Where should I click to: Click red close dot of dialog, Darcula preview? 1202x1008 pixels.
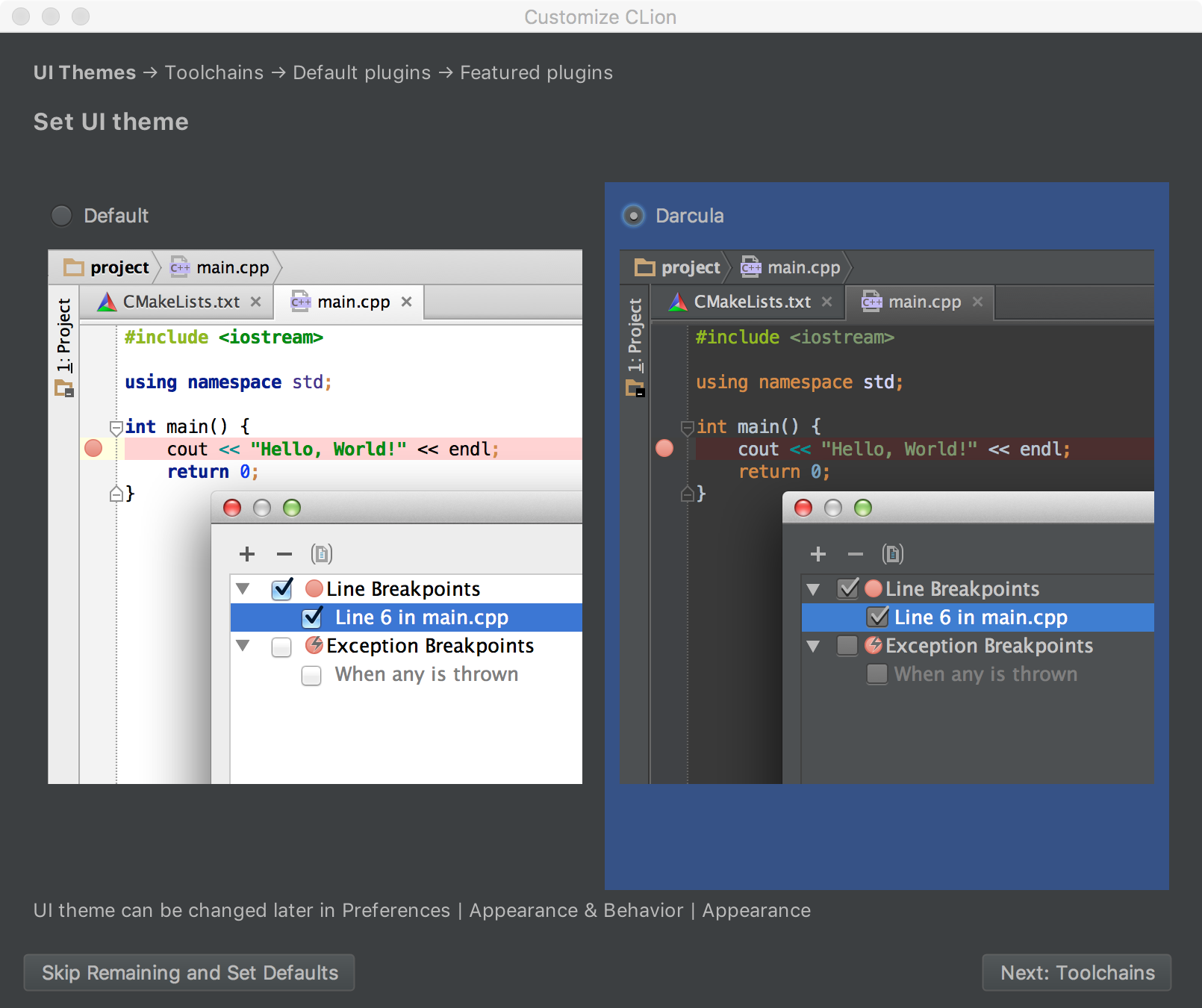[x=803, y=508]
